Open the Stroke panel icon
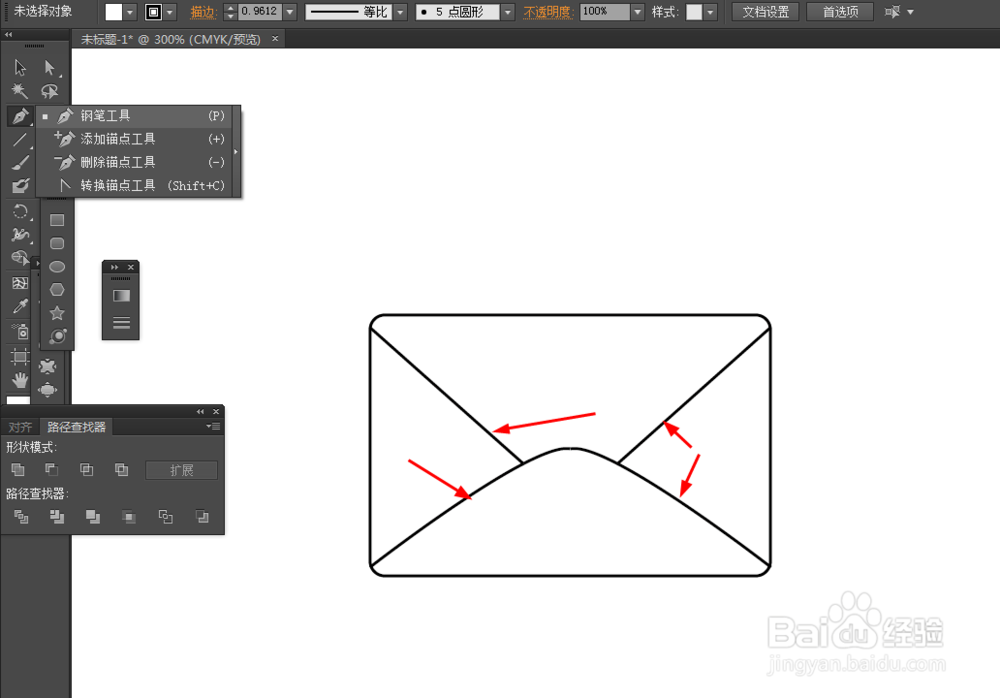Viewport: 1000px width, 698px height. (121, 323)
